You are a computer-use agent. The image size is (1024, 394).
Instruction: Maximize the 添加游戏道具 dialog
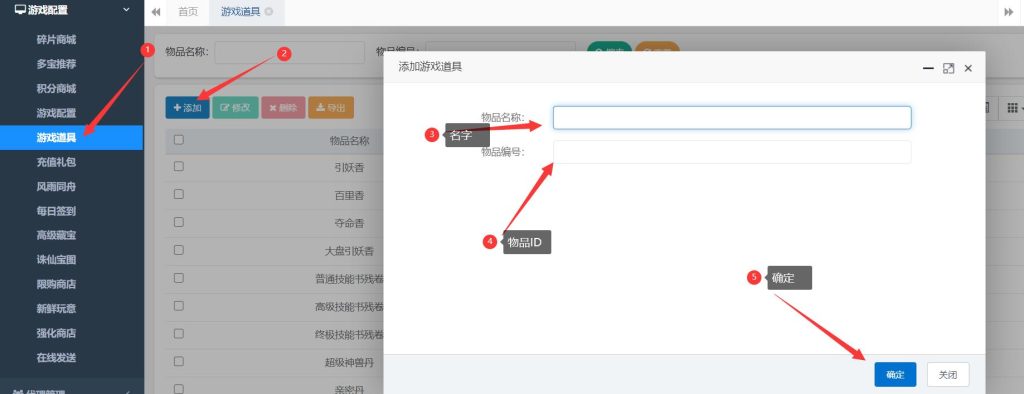click(x=948, y=68)
